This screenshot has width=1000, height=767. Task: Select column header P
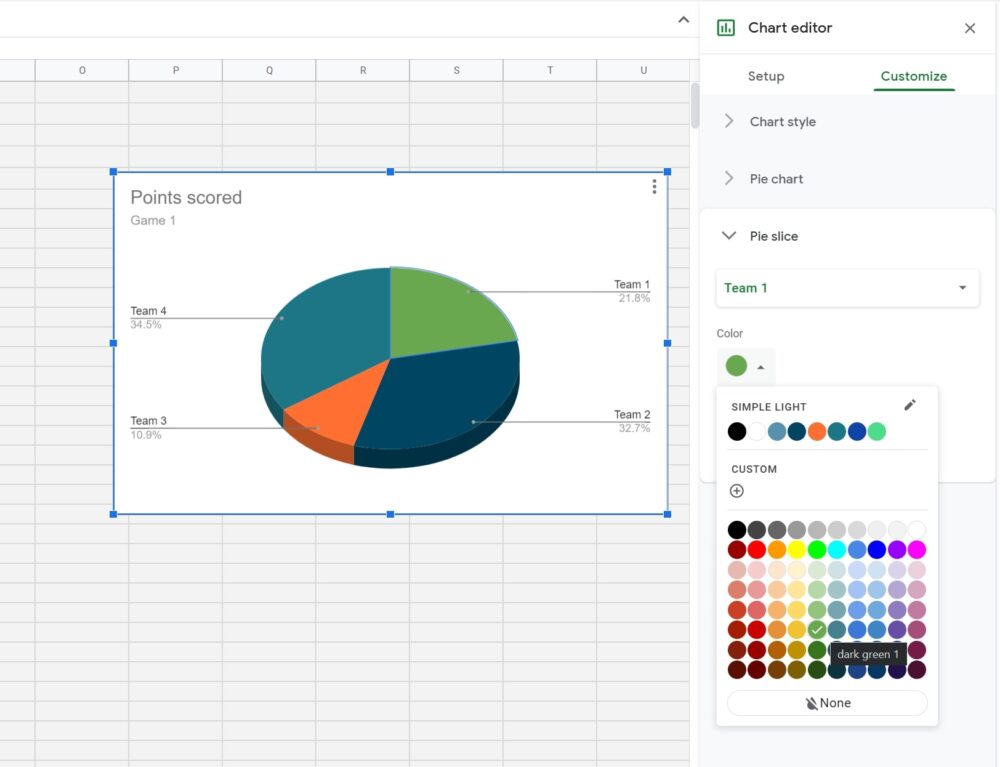pos(175,70)
